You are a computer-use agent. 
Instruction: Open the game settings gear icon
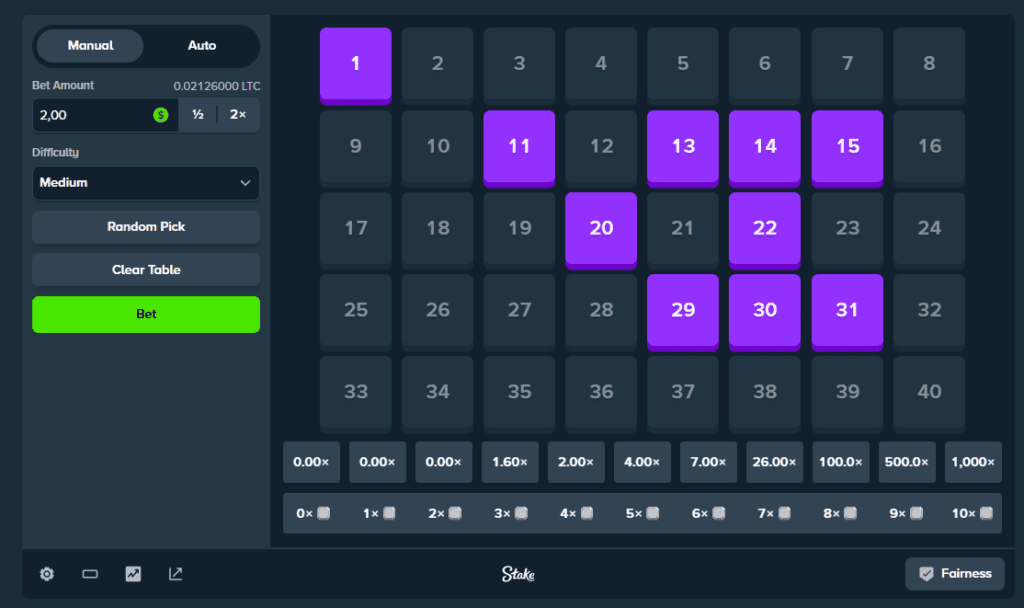click(46, 574)
